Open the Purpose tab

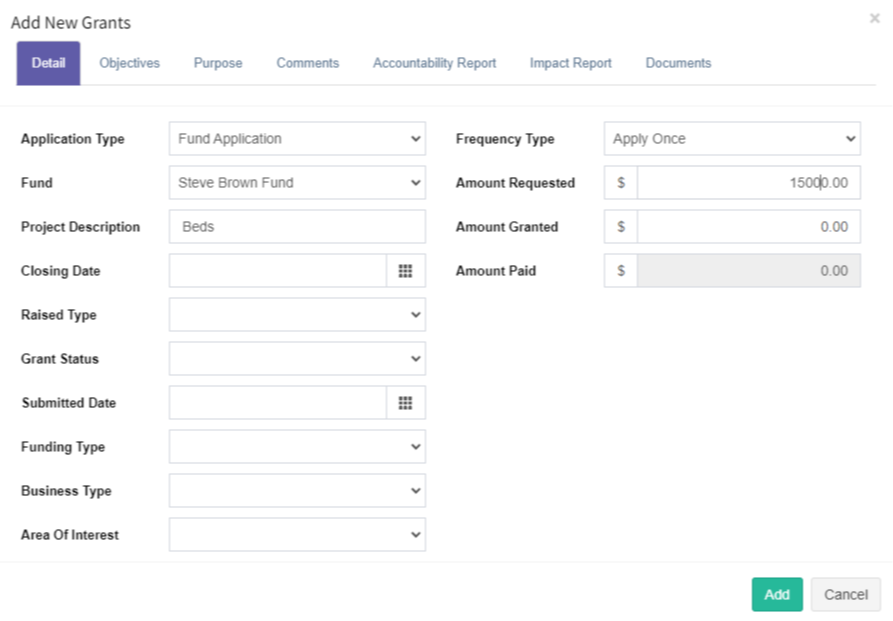pyautogui.click(x=218, y=63)
